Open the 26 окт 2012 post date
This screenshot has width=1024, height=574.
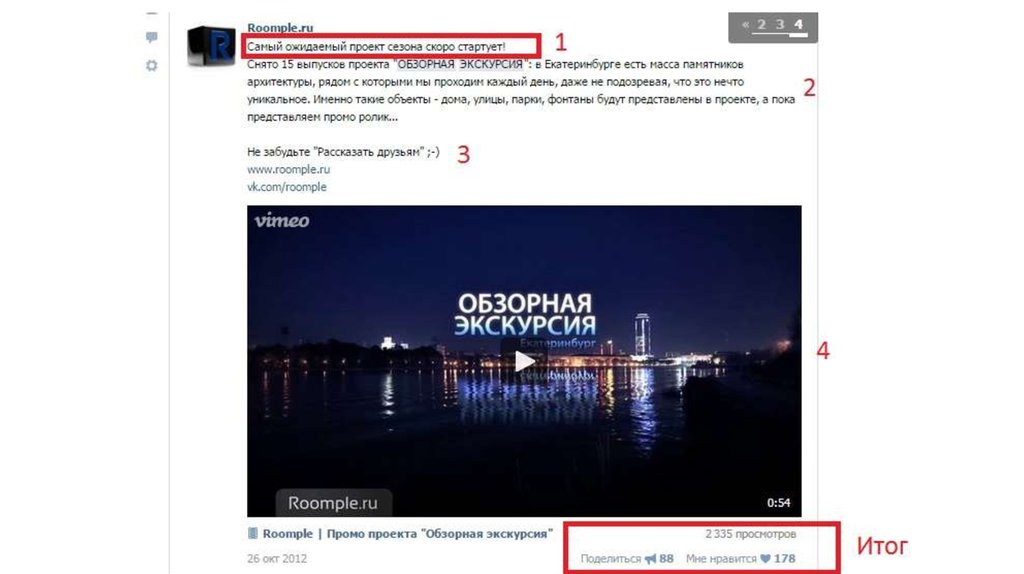click(277, 559)
